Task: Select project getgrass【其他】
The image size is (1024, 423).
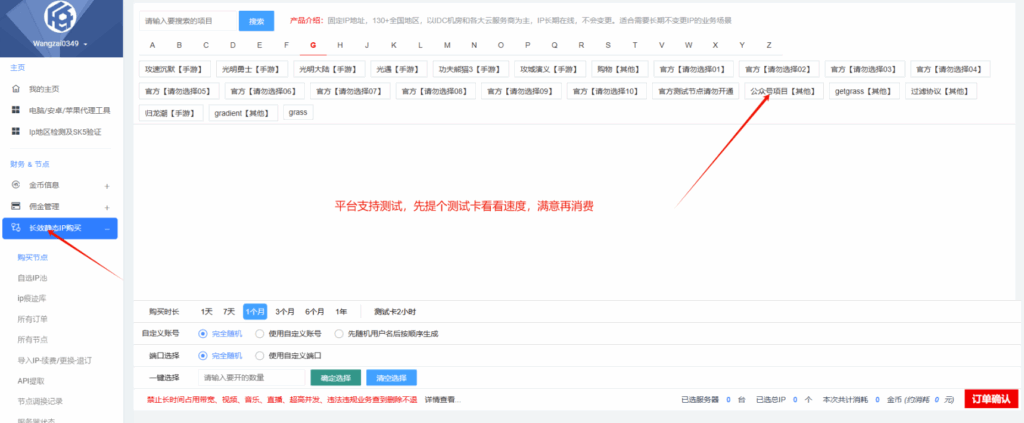Action: pos(864,91)
